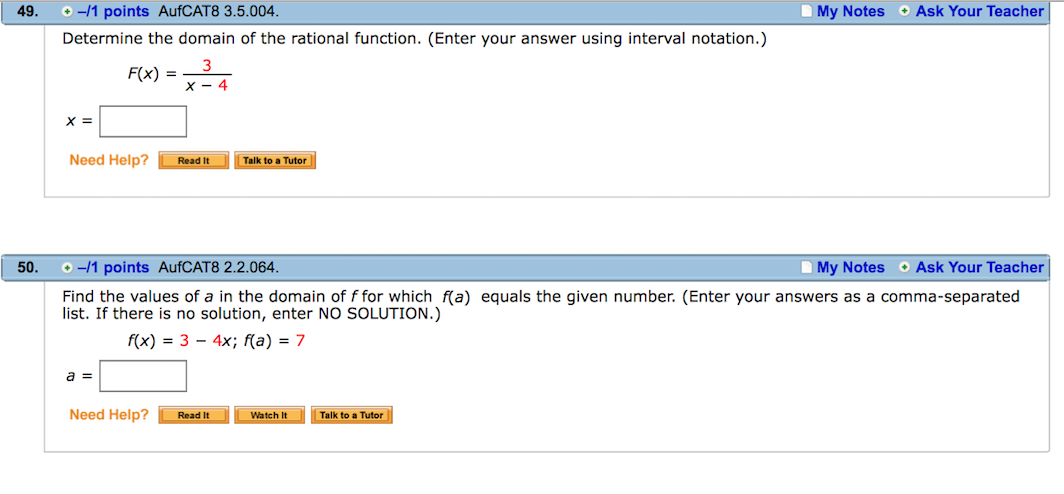Click Read It button under question 50
The height and width of the screenshot is (494, 1064).
pyautogui.click(x=193, y=415)
